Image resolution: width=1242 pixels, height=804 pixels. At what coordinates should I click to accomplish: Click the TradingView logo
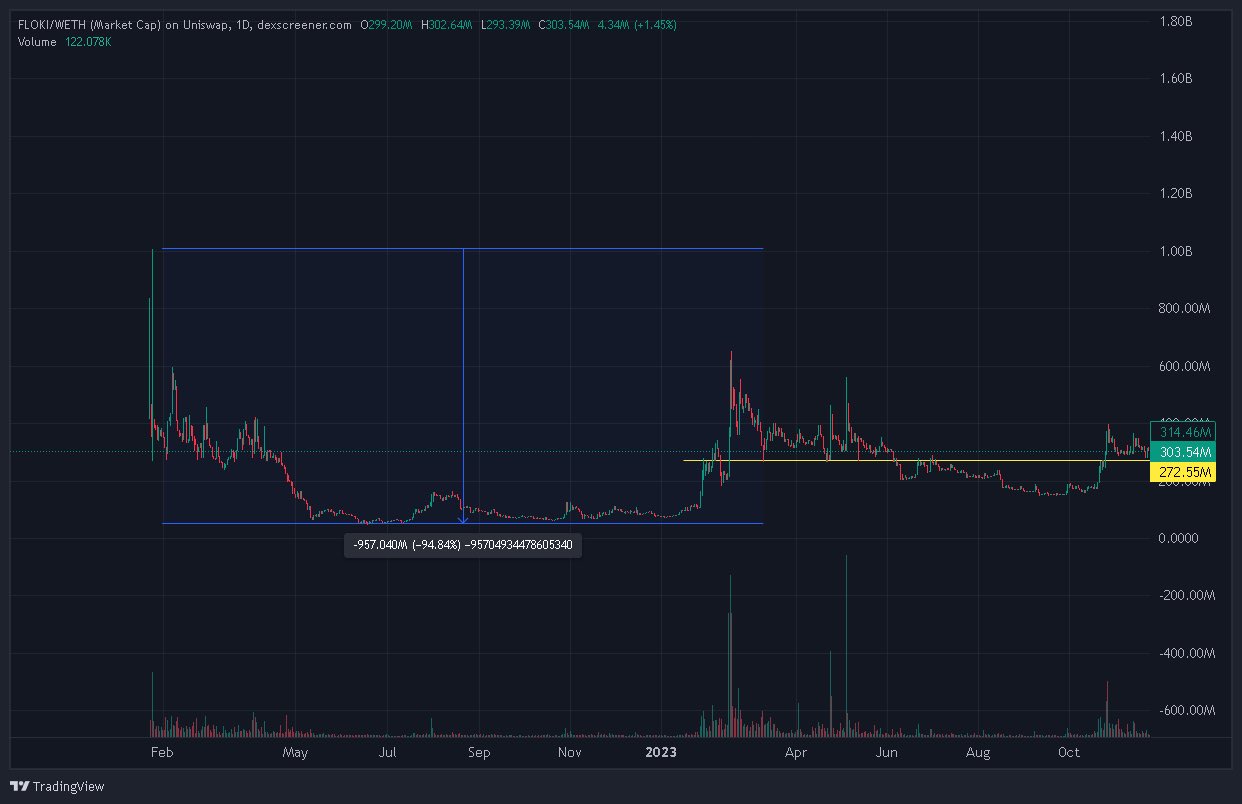57,786
